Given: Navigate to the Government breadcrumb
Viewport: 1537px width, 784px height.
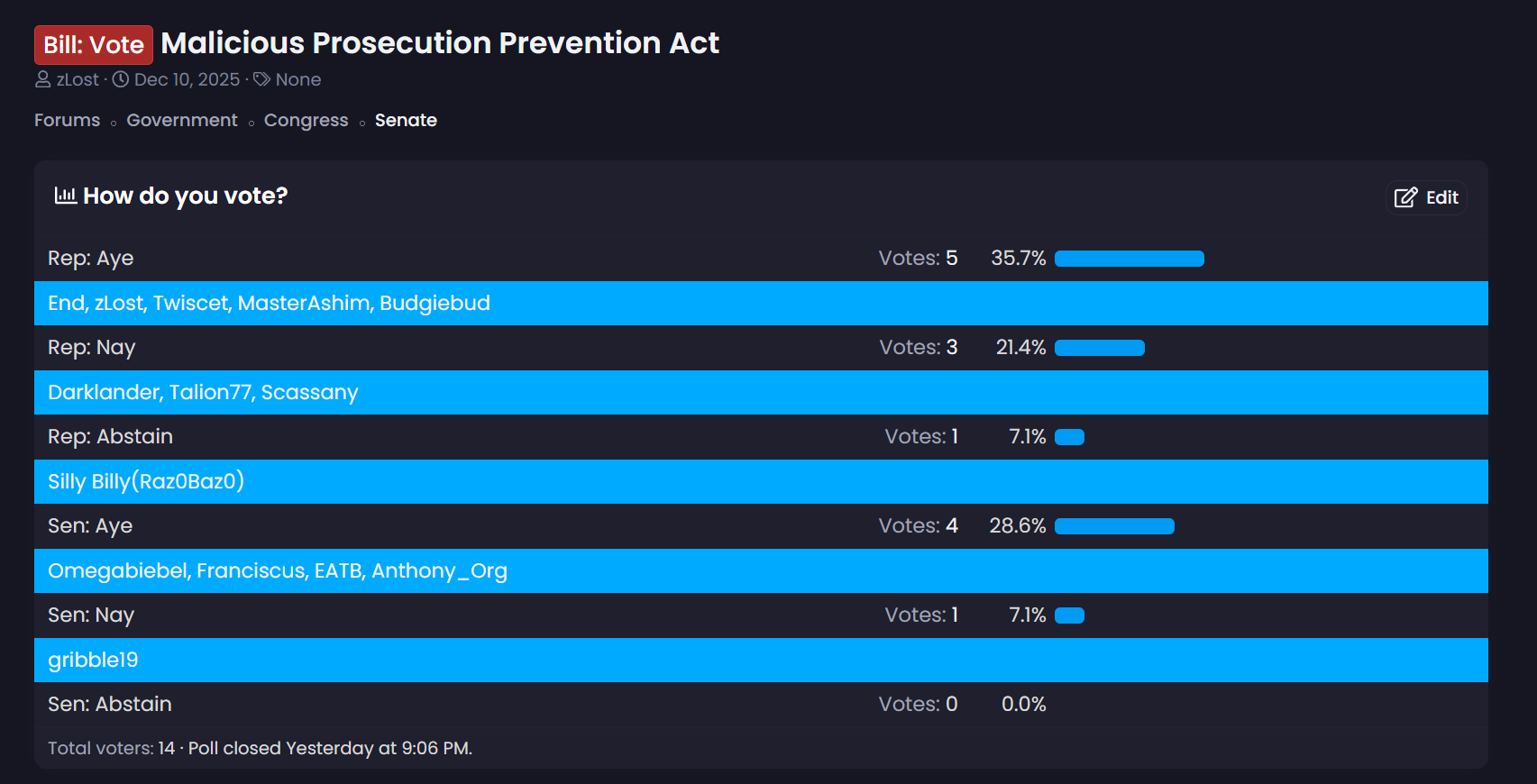Looking at the screenshot, I should coord(182,120).
